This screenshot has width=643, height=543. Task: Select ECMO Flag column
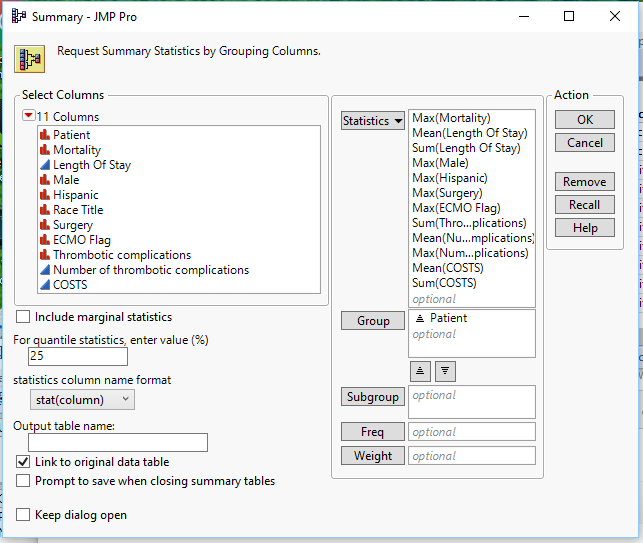click(82, 240)
